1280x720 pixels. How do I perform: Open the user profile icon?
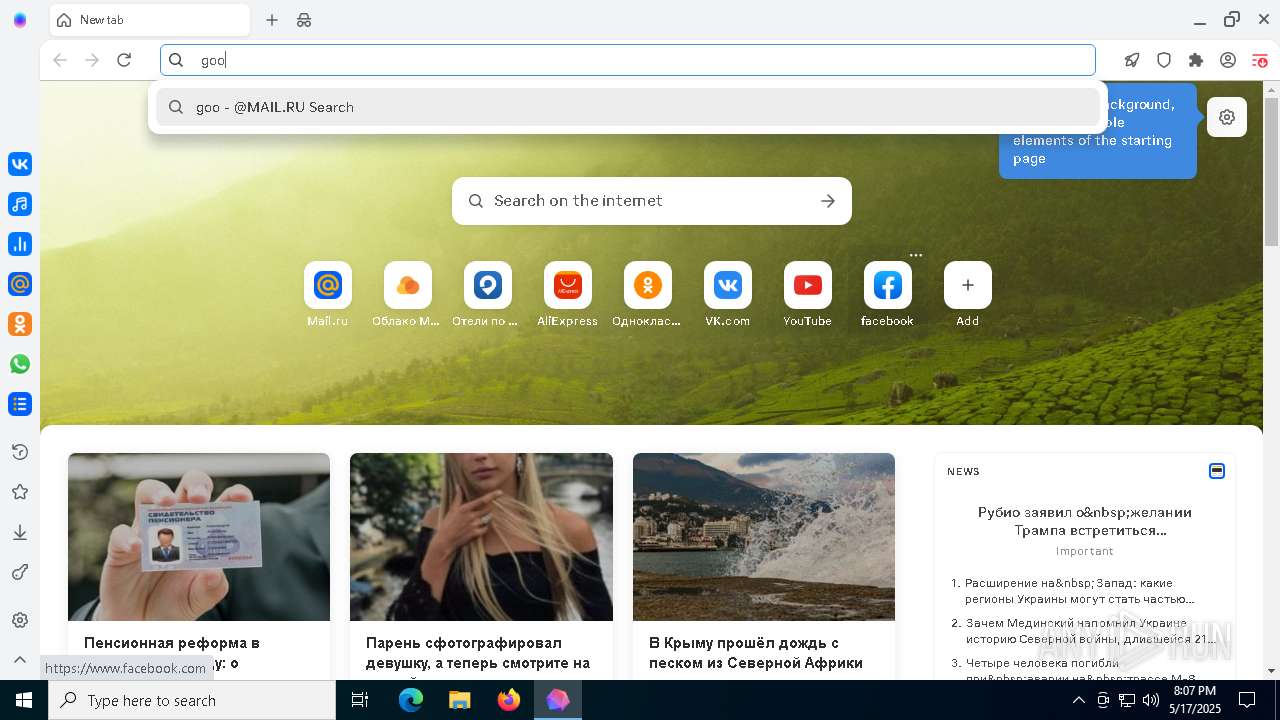click(x=1228, y=60)
